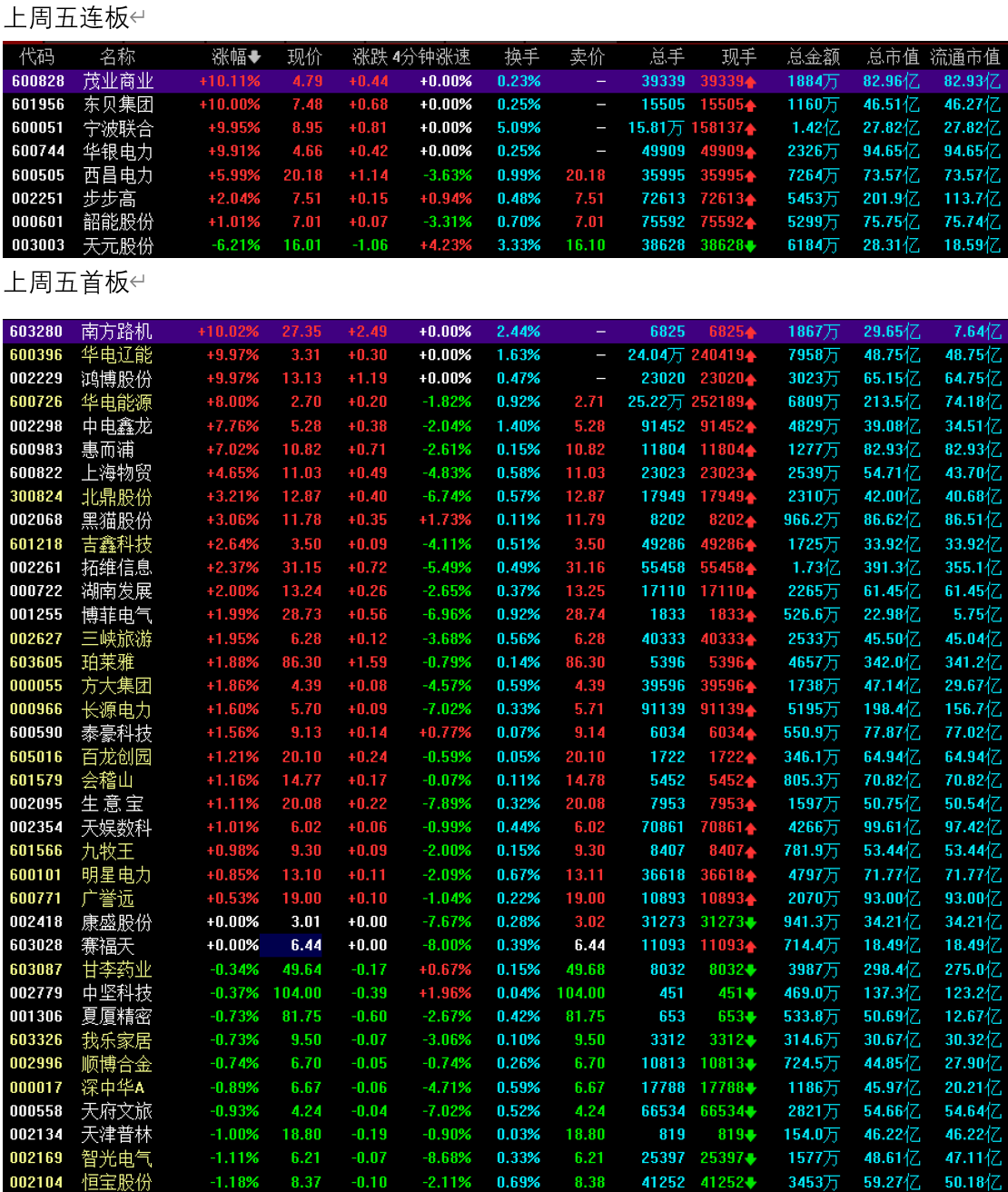Click the 卖价 column header

coord(588,57)
